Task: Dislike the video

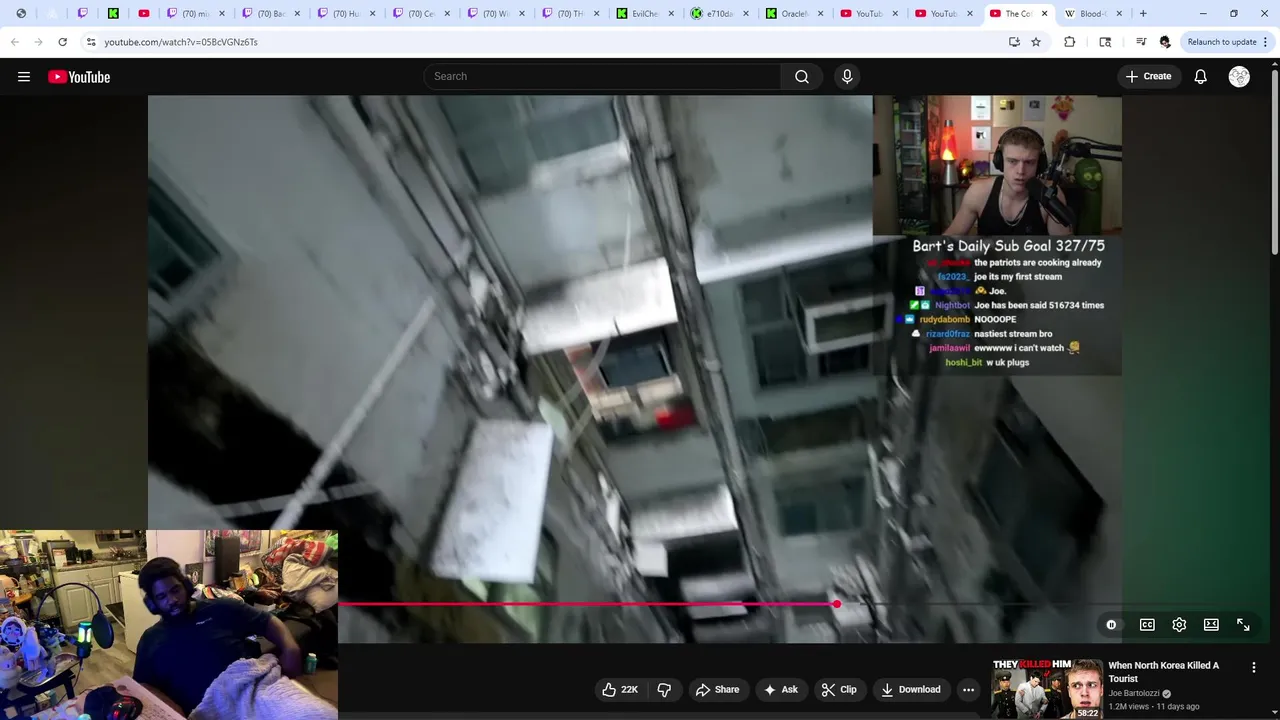Action: coord(664,689)
